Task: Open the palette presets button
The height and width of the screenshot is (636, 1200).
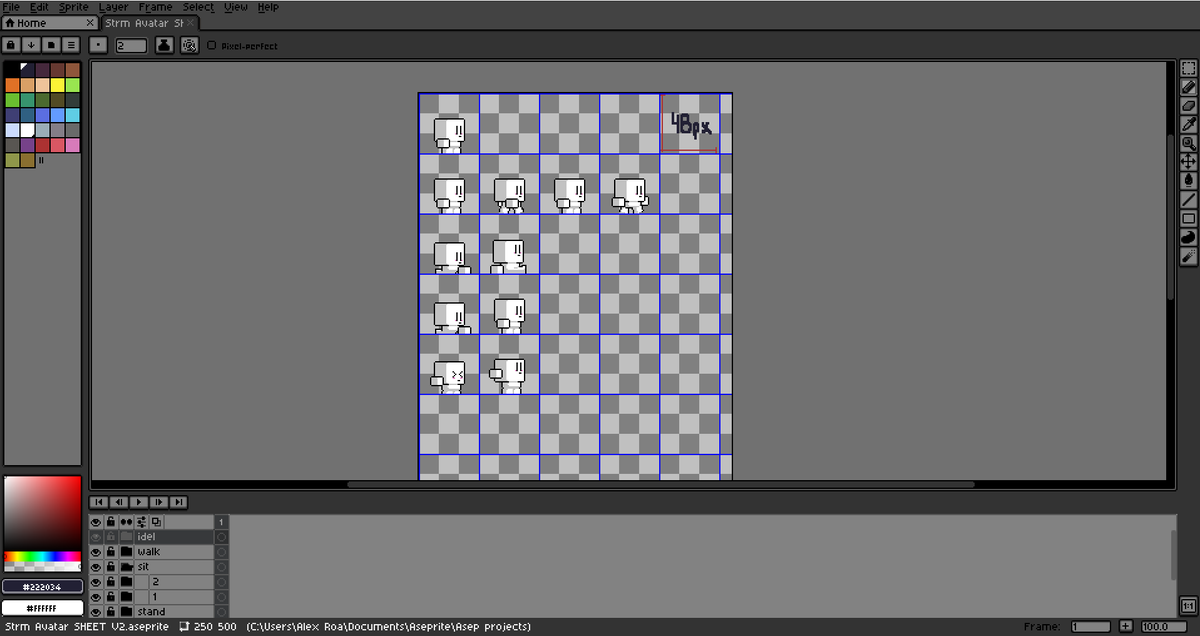Action: [51, 45]
